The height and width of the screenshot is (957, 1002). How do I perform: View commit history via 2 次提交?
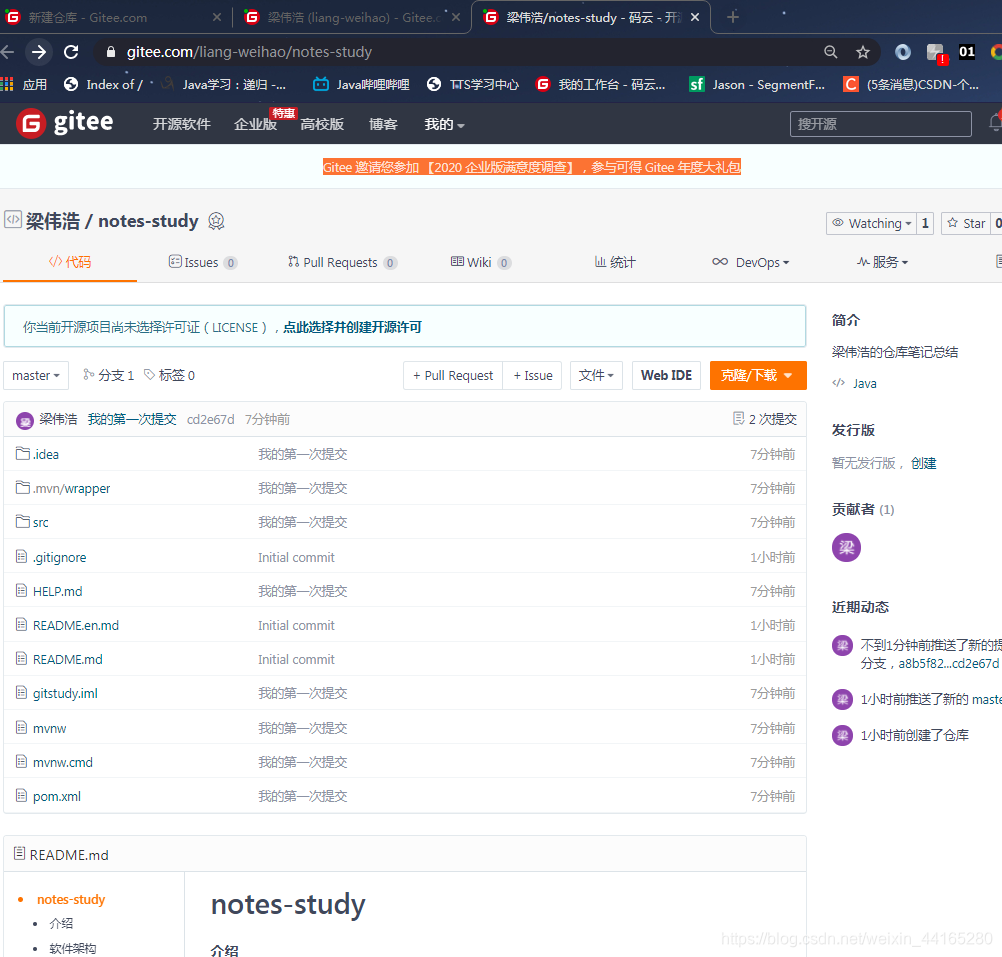pyautogui.click(x=765, y=418)
